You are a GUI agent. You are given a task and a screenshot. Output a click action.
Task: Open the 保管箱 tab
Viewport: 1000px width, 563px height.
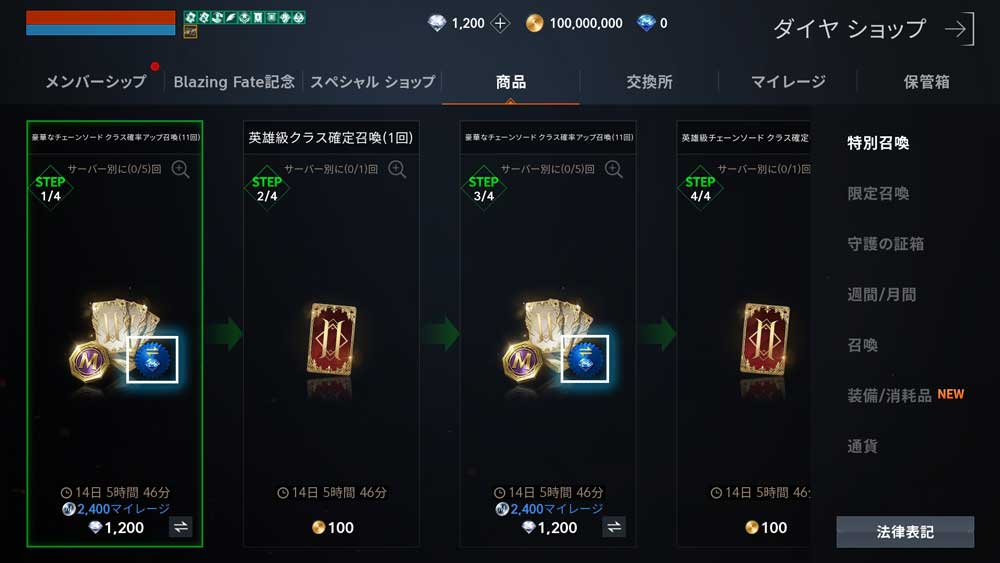926,82
